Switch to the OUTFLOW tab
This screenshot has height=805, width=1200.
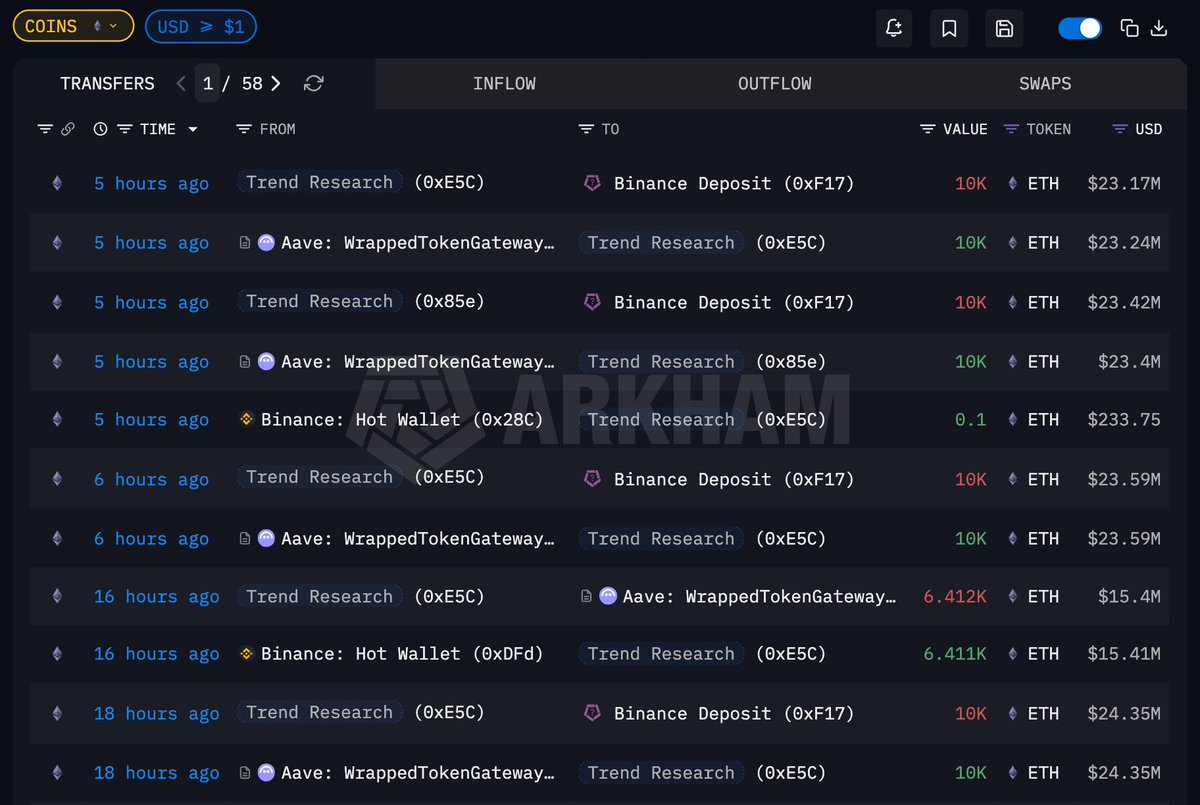coord(775,84)
